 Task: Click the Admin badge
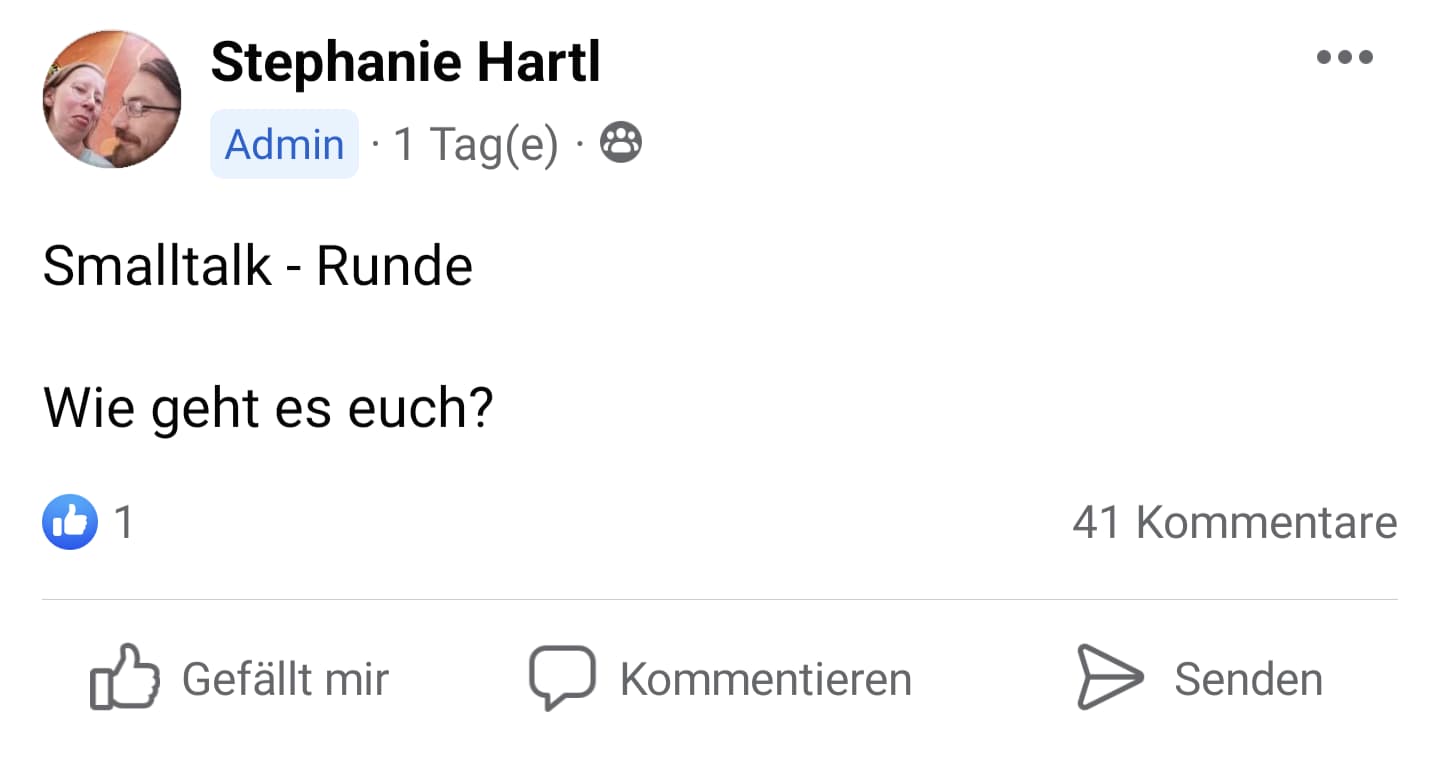284,144
